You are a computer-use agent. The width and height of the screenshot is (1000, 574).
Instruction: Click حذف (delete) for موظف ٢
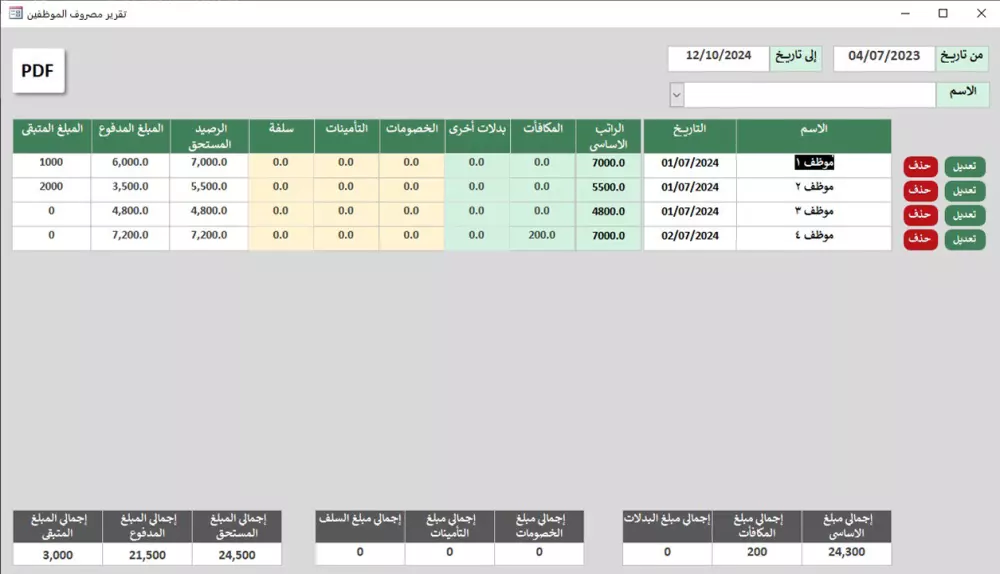click(x=920, y=191)
